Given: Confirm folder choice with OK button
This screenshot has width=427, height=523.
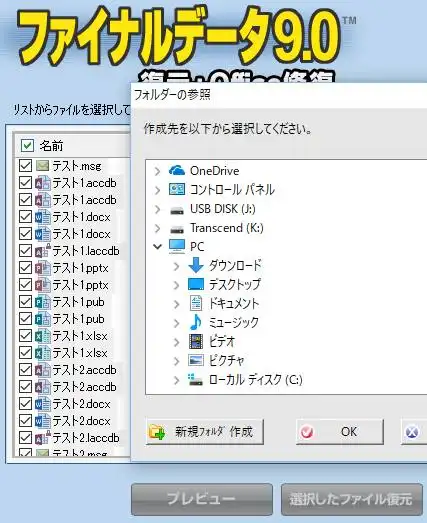Looking at the screenshot, I should [x=340, y=432].
